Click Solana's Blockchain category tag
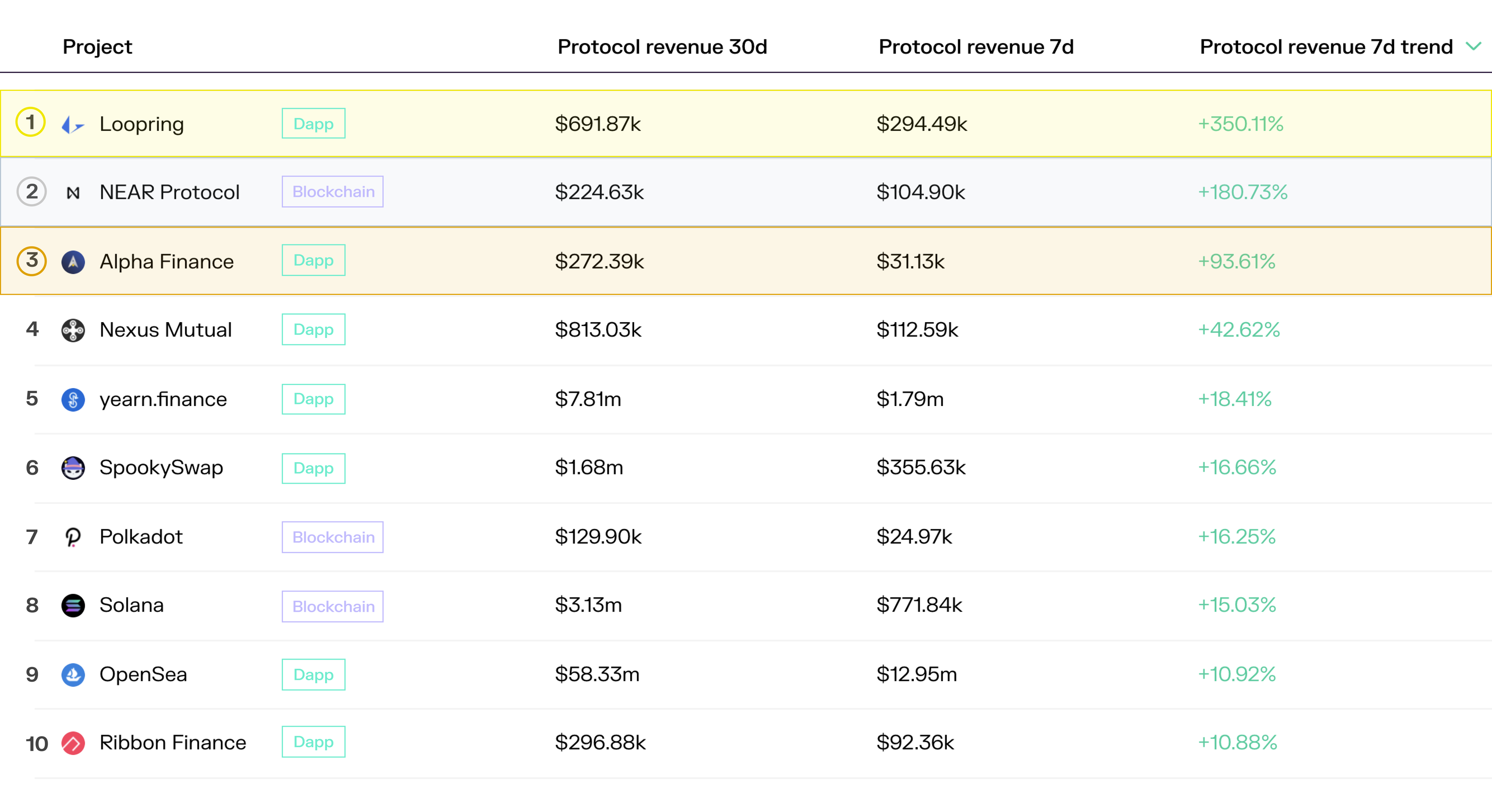This screenshot has height=812, width=1492. pos(333,606)
